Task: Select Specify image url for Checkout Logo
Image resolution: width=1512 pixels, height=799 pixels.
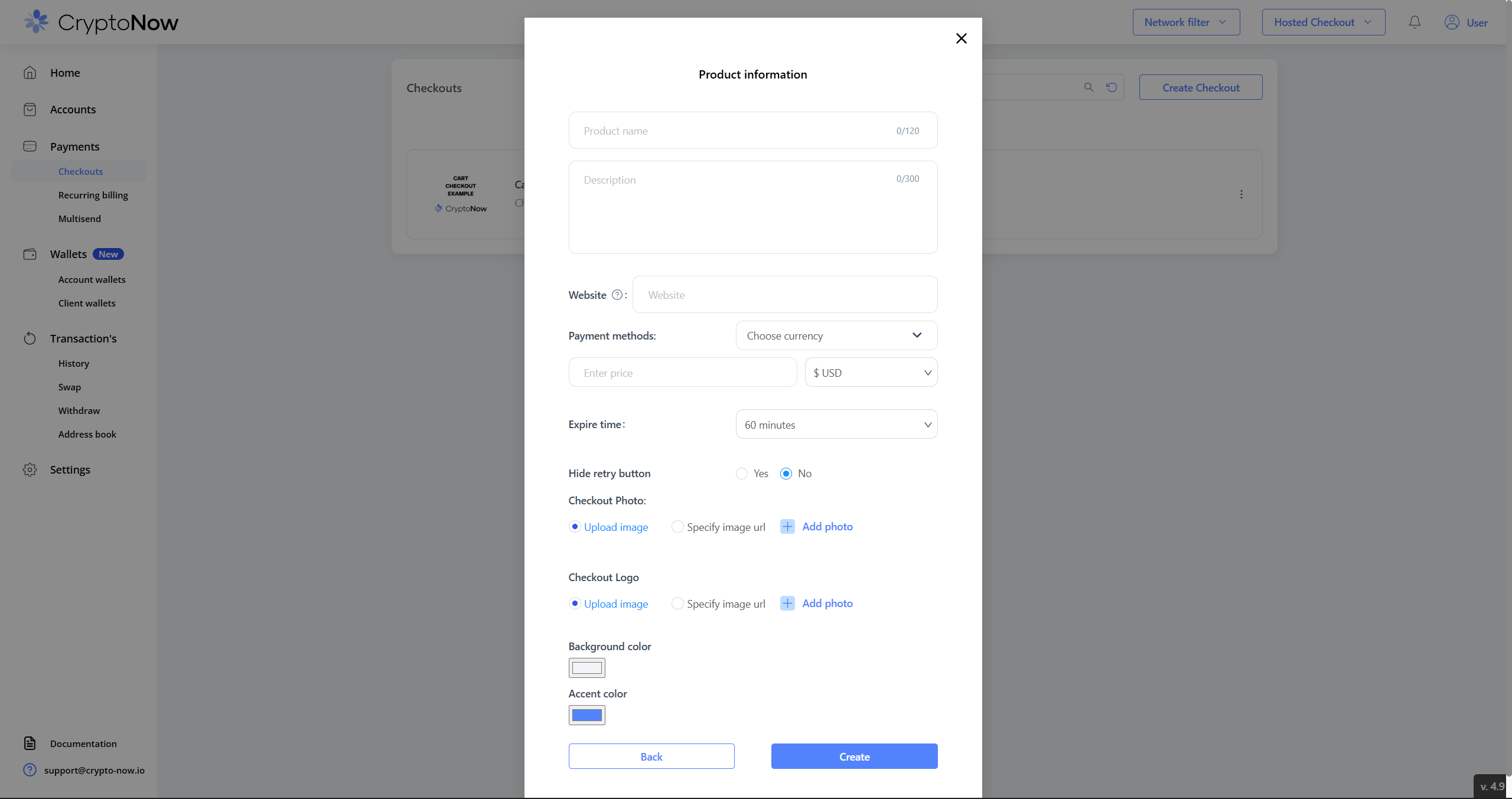Action: coord(677,604)
